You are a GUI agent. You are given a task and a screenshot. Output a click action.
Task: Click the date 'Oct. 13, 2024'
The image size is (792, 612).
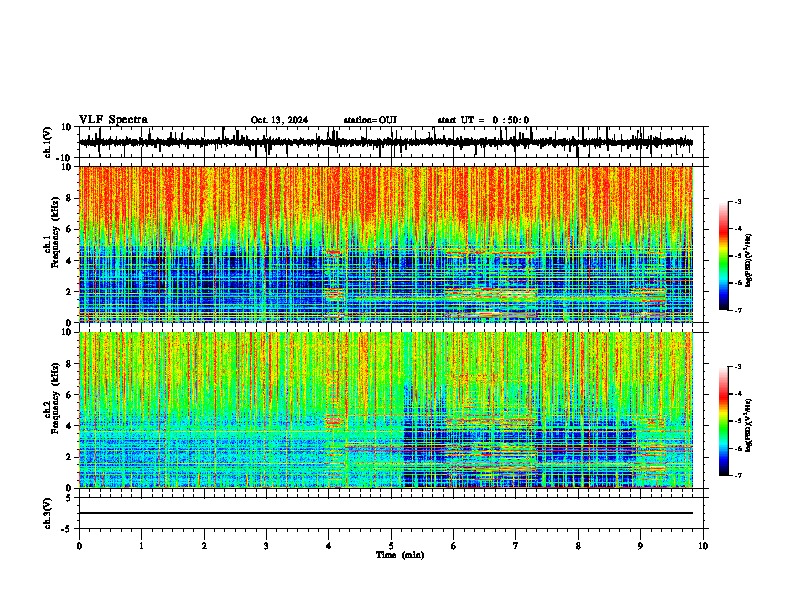click(x=279, y=120)
